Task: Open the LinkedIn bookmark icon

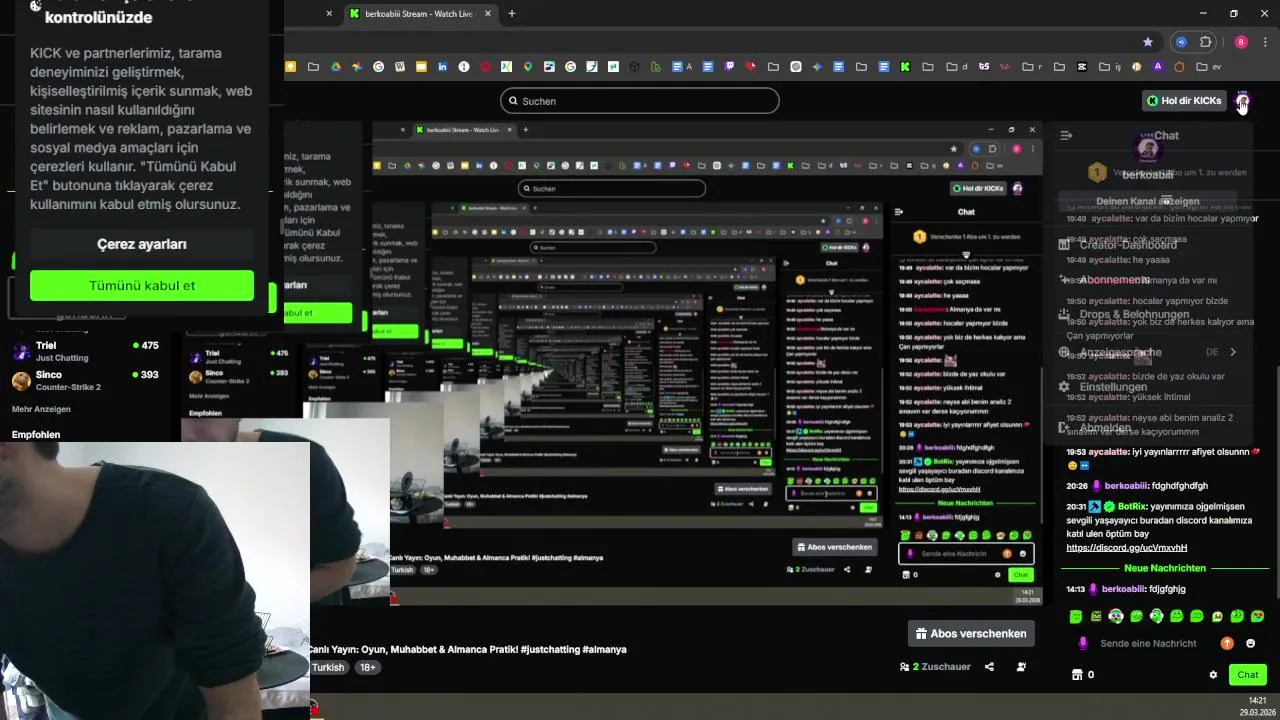Action: pyautogui.click(x=442, y=67)
